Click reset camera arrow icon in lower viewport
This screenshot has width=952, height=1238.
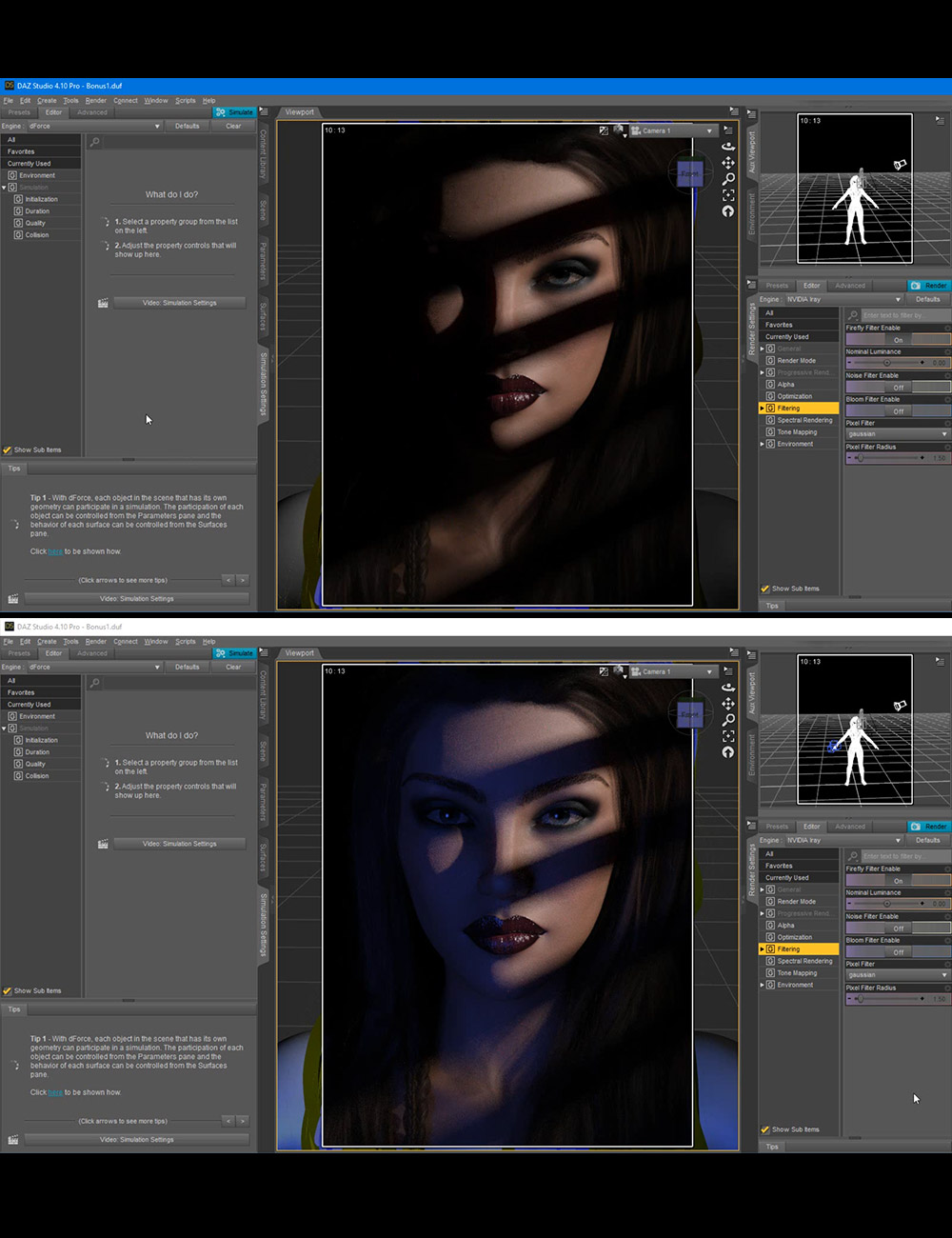[728, 752]
